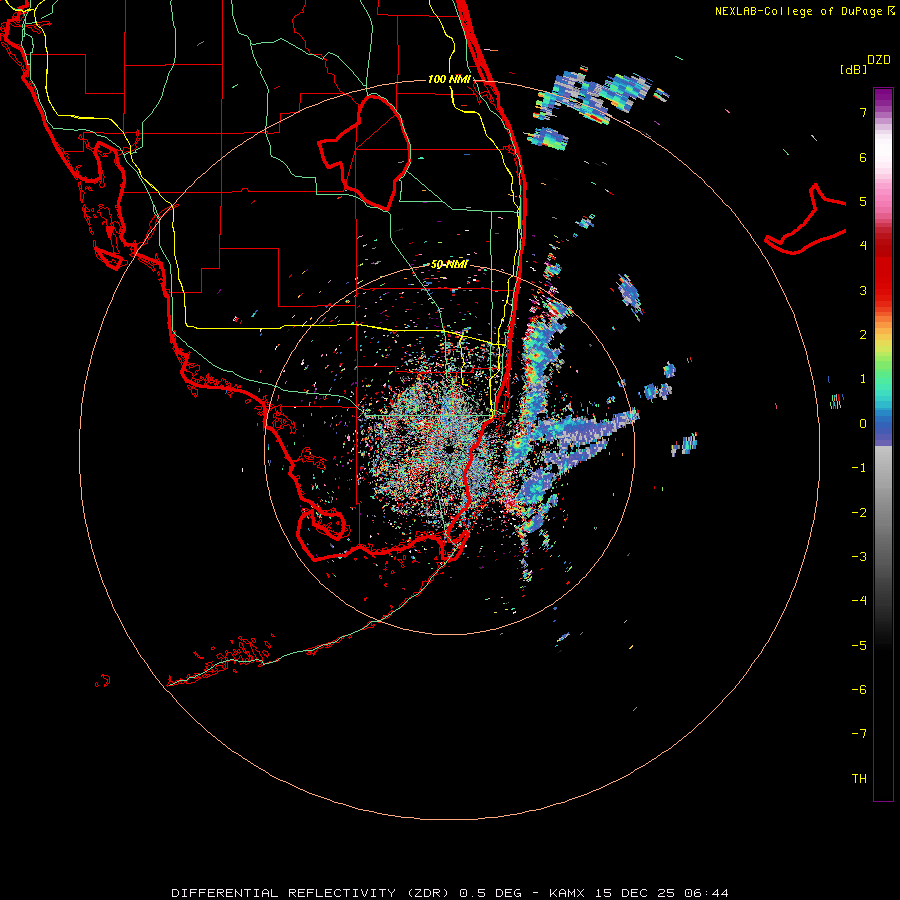Click the NEXLAB-College of DuPage watermark text

point(799,11)
